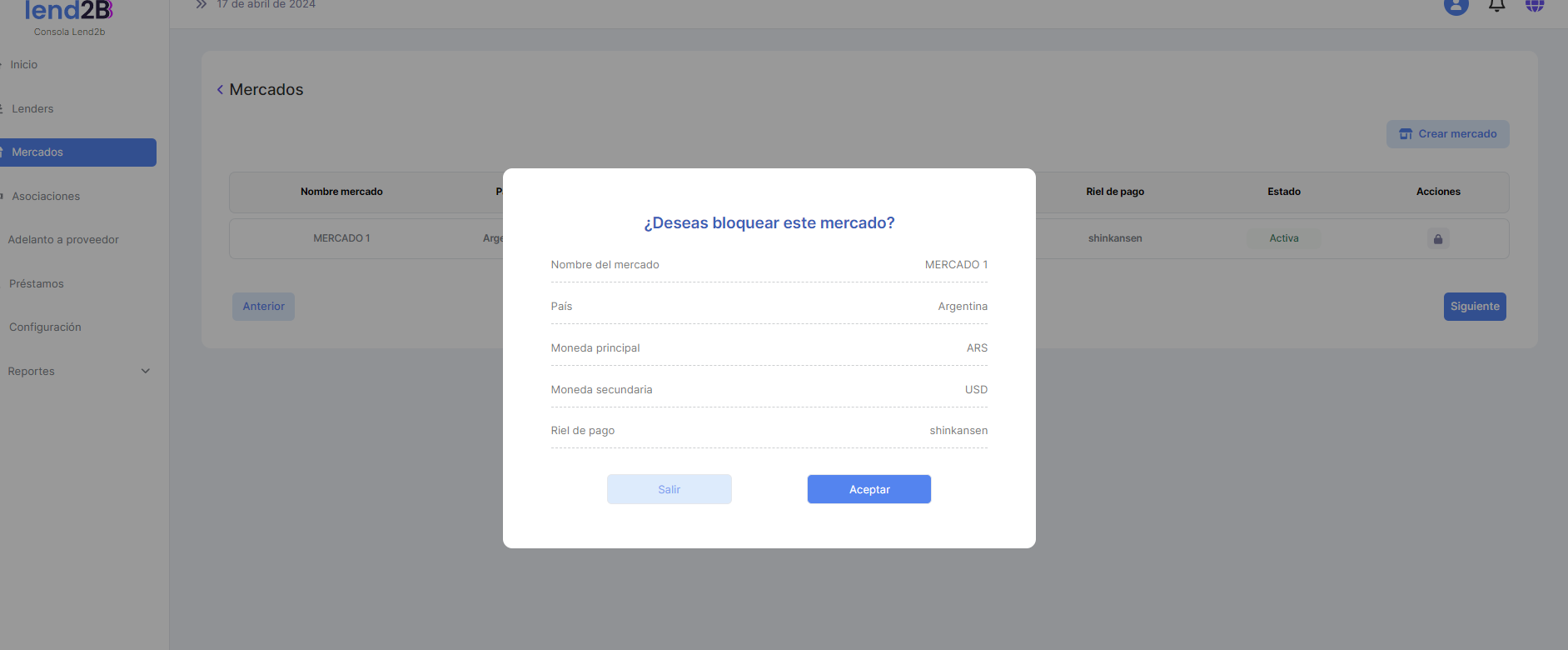
Task: Go to Lenders section
Action: click(32, 109)
